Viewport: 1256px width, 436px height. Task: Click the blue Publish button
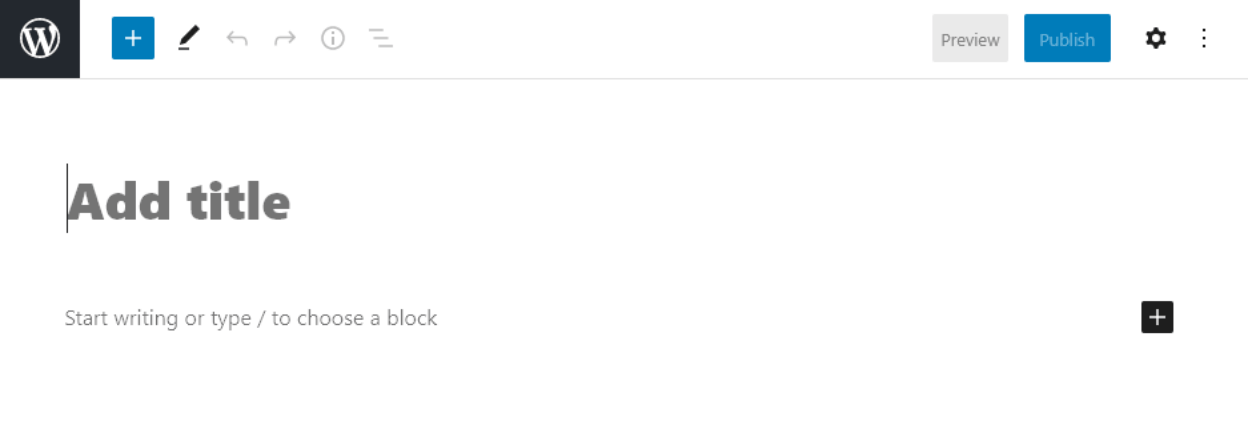point(1067,39)
